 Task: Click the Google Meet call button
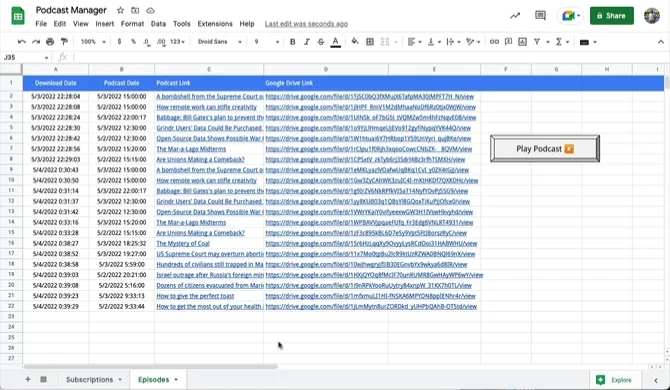pos(570,16)
